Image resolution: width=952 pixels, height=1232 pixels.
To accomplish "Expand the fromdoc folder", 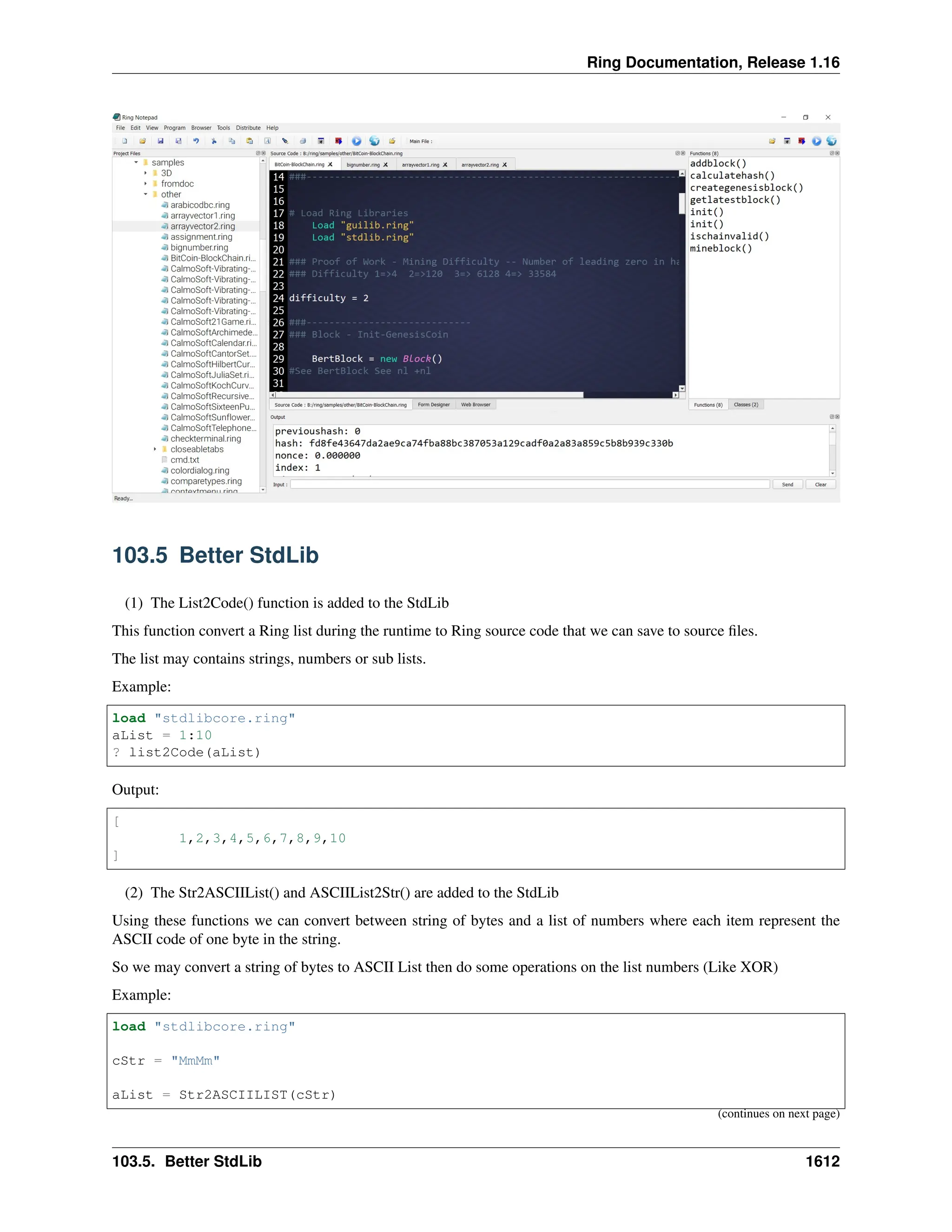I will [145, 184].
